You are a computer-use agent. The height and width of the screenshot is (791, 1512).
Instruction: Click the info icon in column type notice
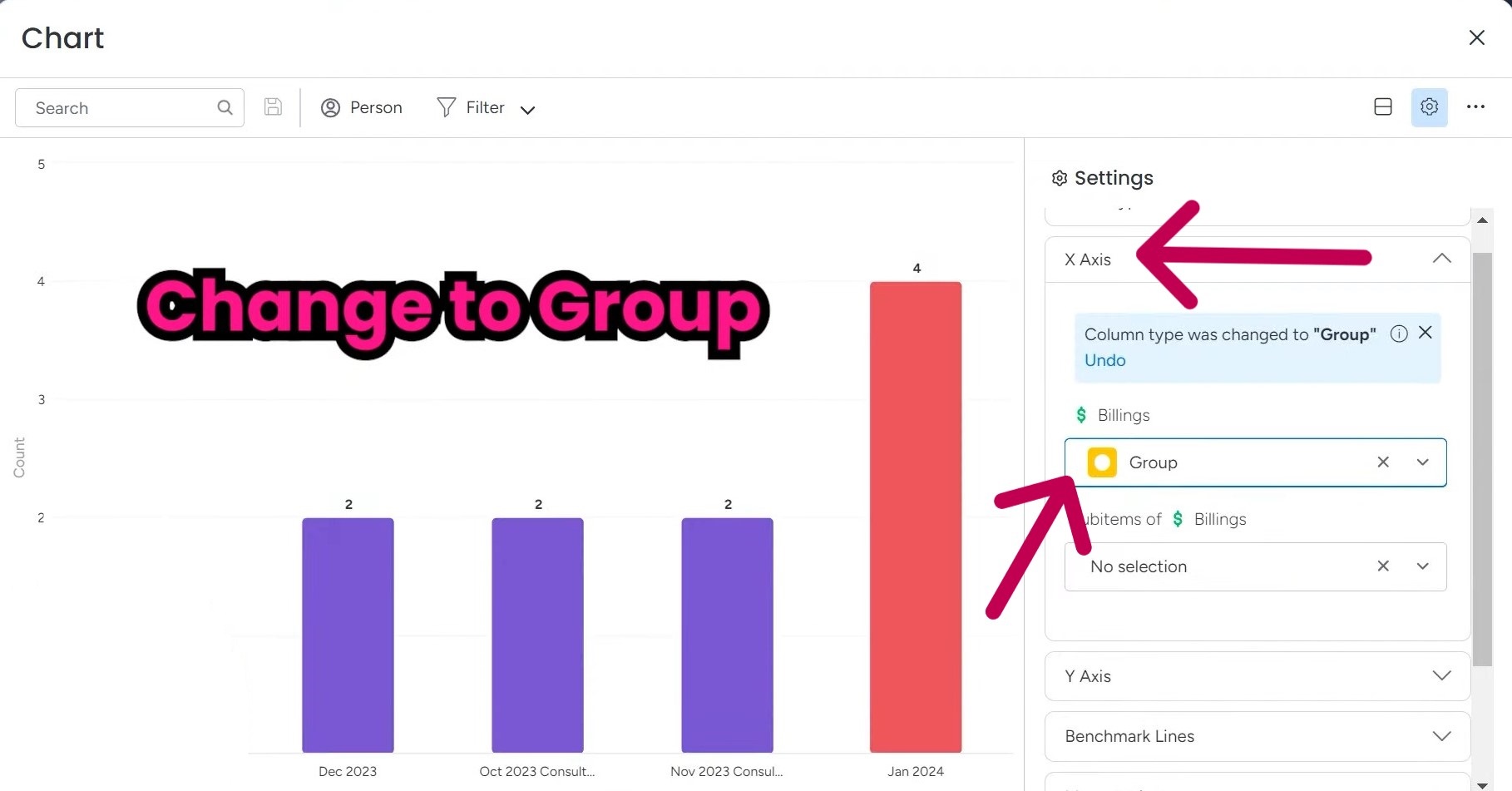(x=1399, y=334)
